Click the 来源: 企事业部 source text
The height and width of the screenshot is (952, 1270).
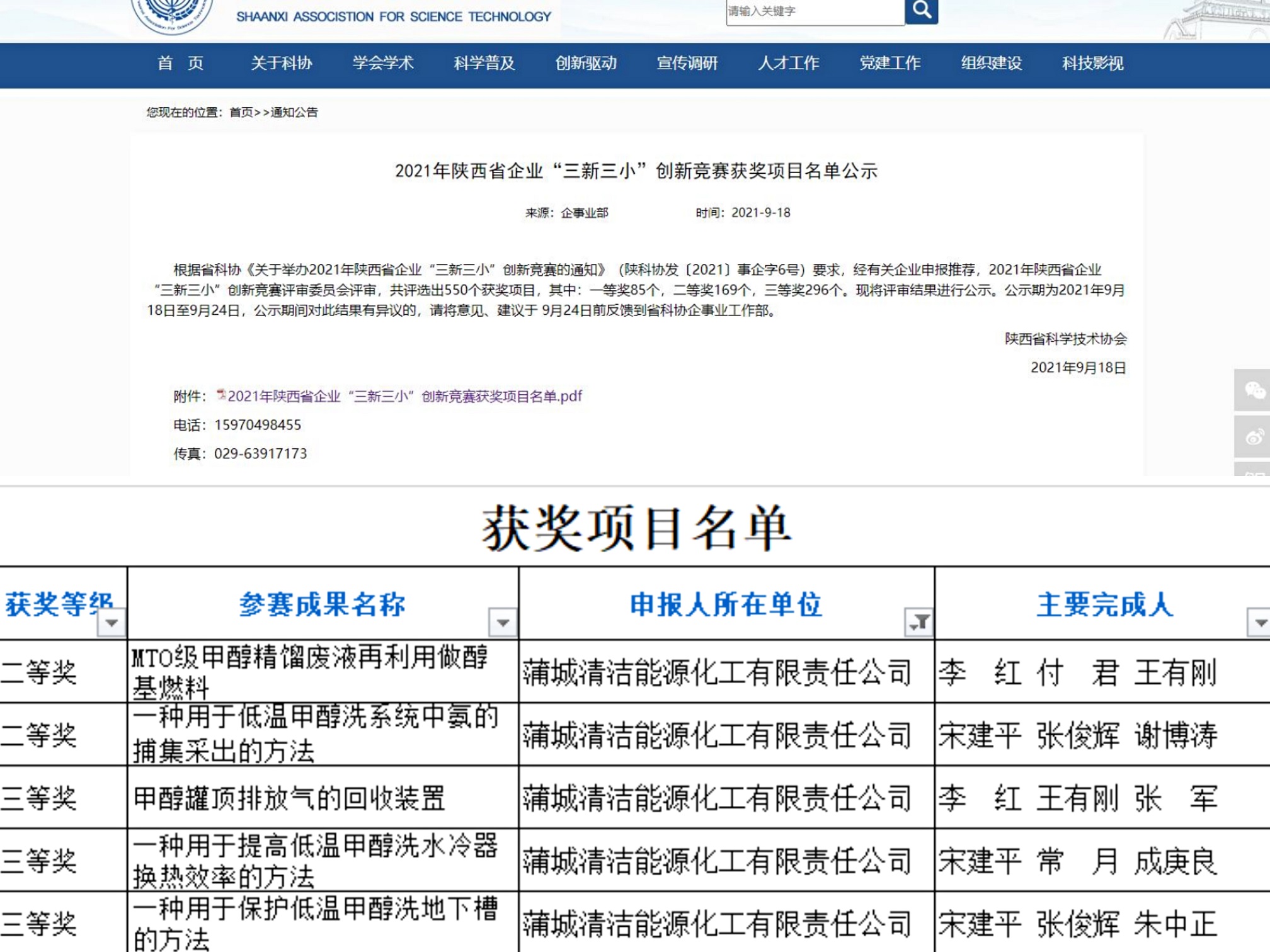point(567,213)
